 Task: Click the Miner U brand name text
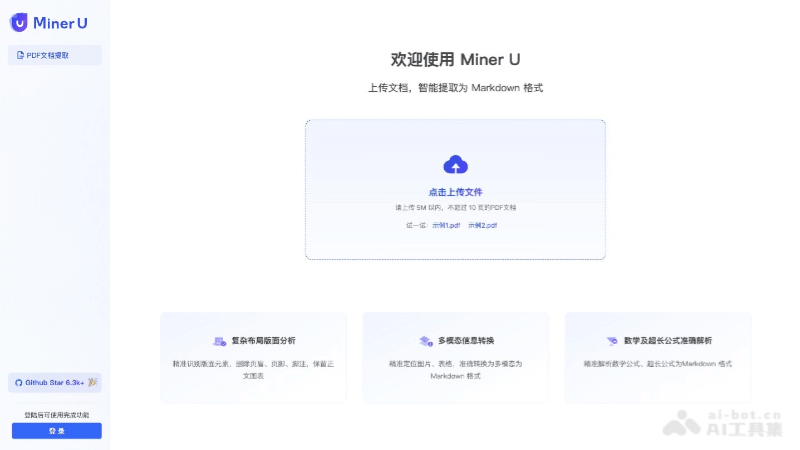pos(60,22)
